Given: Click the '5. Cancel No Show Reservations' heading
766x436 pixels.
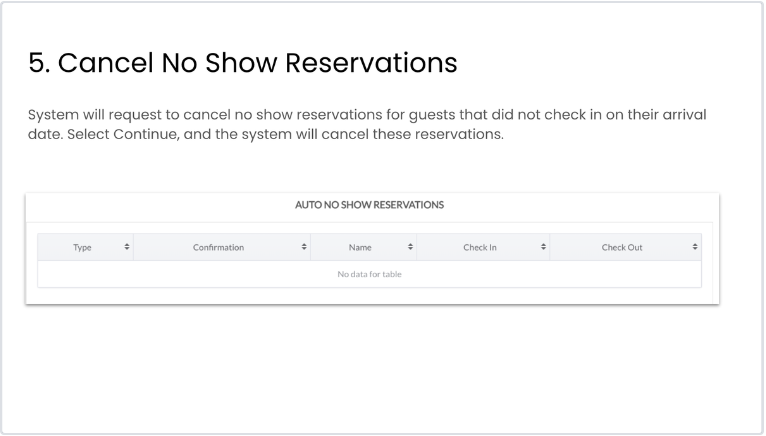Looking at the screenshot, I should coord(242,63).
